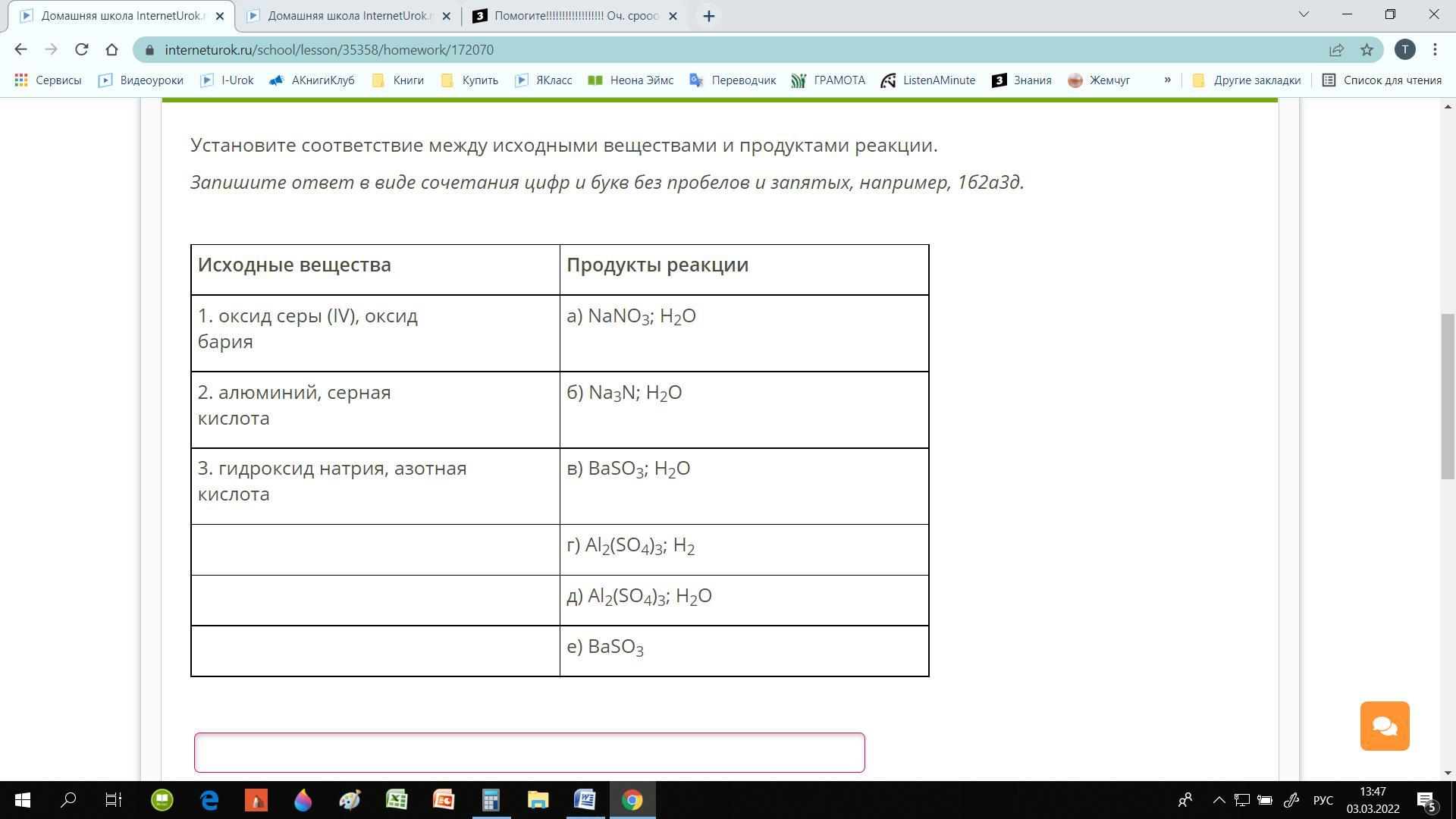Click the orange chat support icon
This screenshot has height=819, width=1456.
click(x=1384, y=726)
